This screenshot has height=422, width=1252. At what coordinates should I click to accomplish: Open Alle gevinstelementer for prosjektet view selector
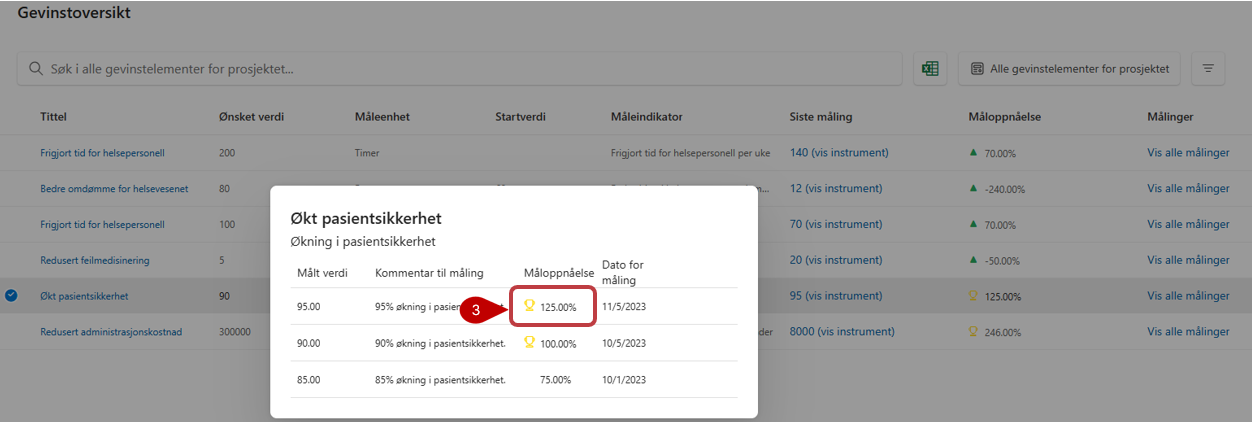(1069, 69)
